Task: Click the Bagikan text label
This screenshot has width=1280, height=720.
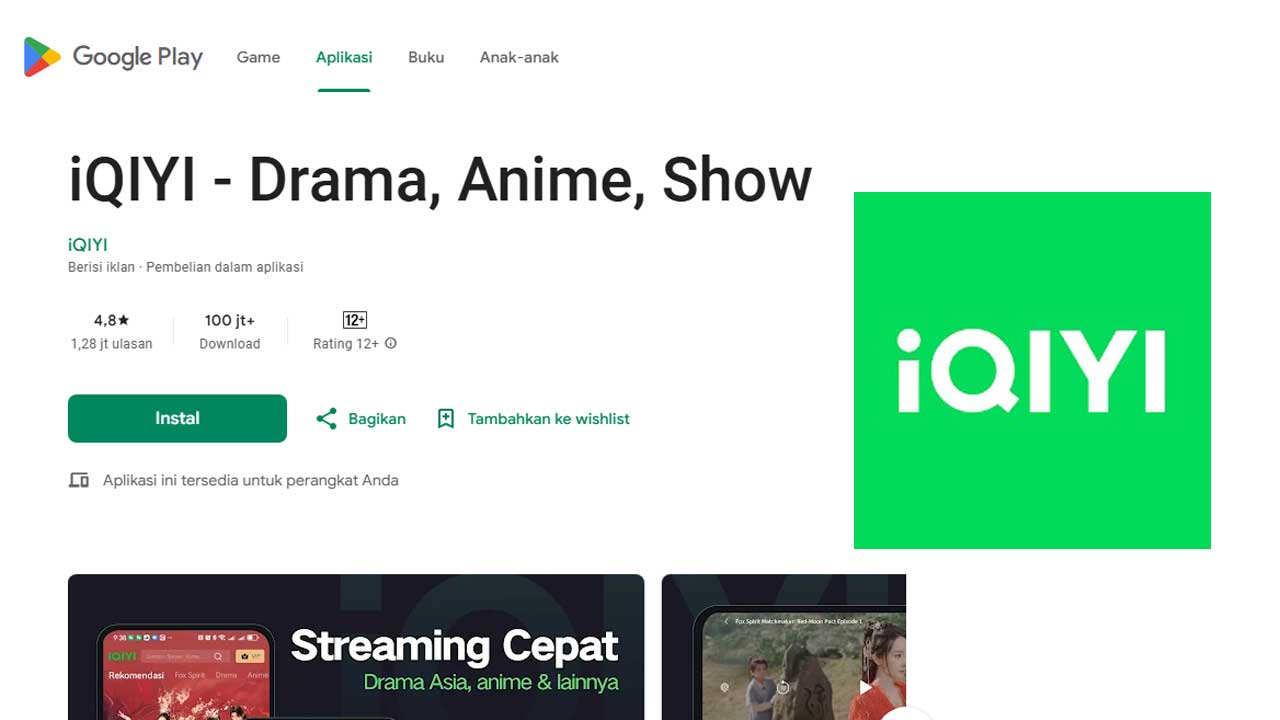Action: click(x=377, y=419)
